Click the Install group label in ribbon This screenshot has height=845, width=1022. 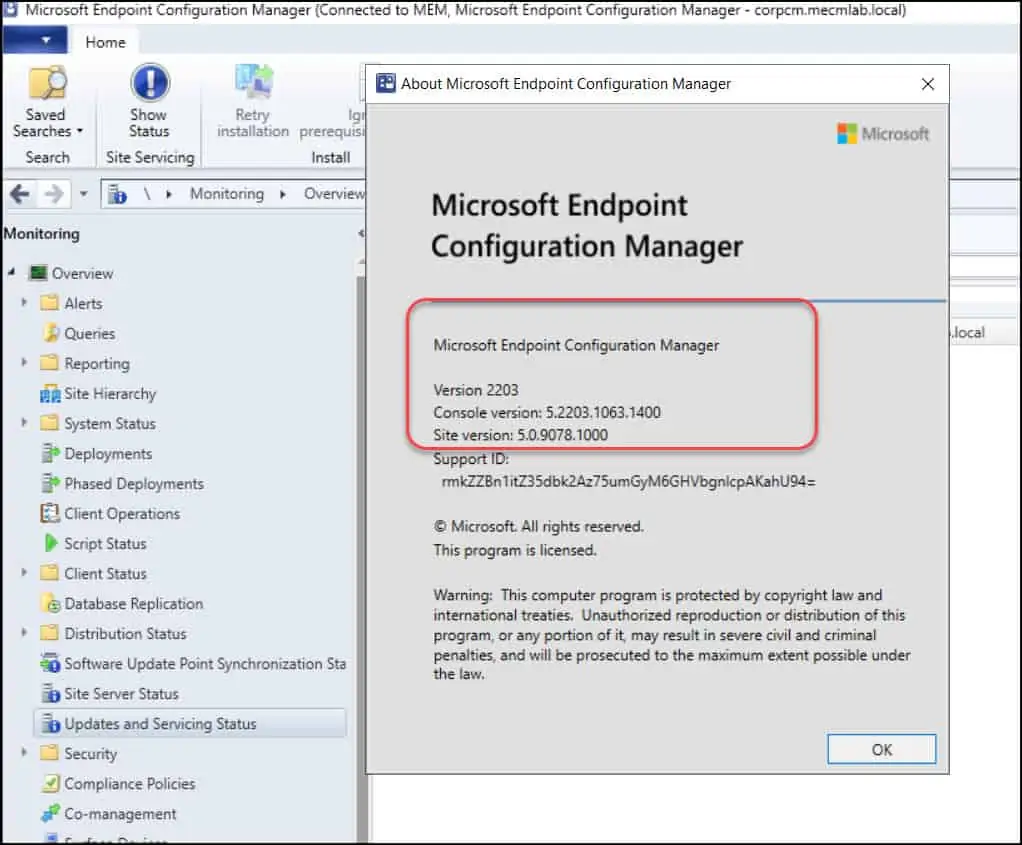coord(330,157)
